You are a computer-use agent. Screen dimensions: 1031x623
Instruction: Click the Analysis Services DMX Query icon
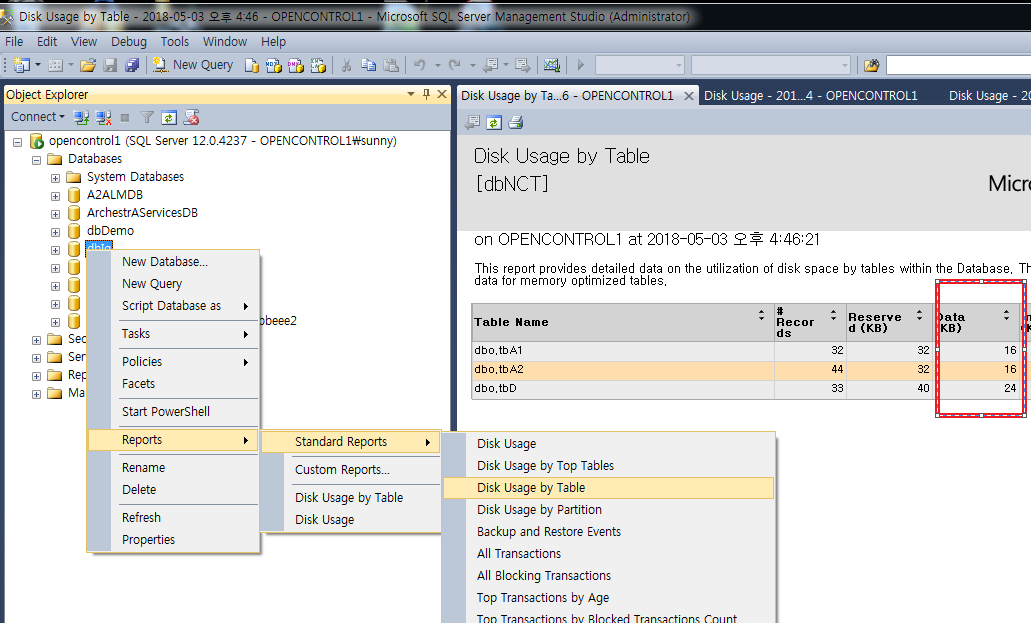click(296, 65)
